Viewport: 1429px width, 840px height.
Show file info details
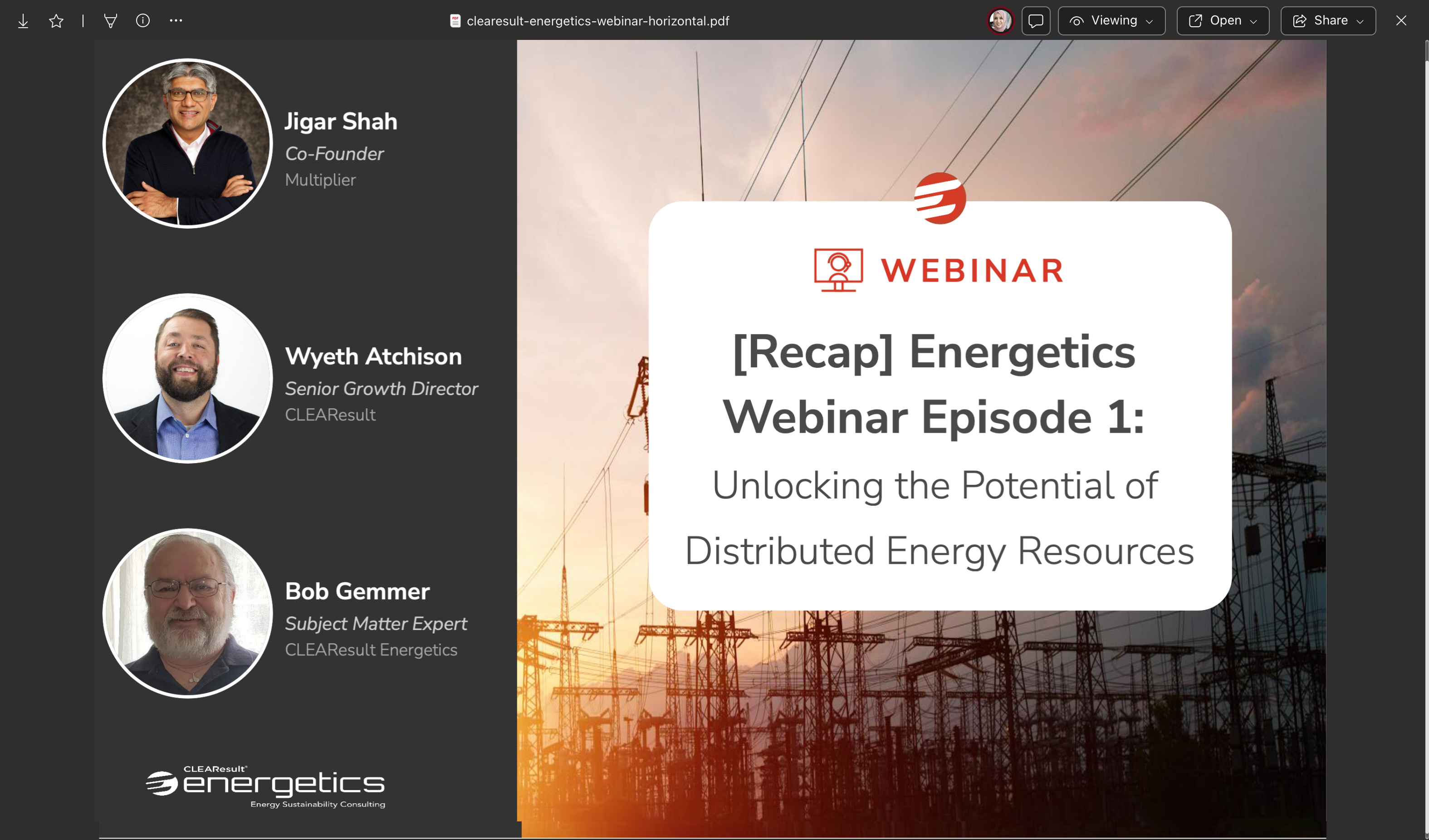143,20
